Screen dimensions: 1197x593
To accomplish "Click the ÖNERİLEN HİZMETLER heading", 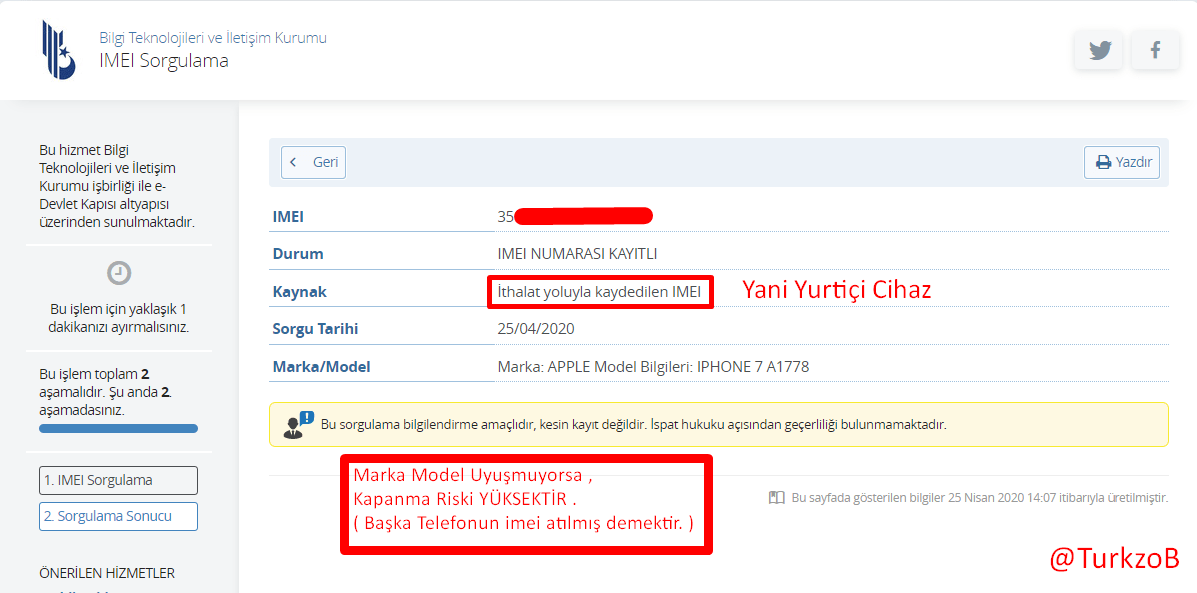I will tap(107, 572).
